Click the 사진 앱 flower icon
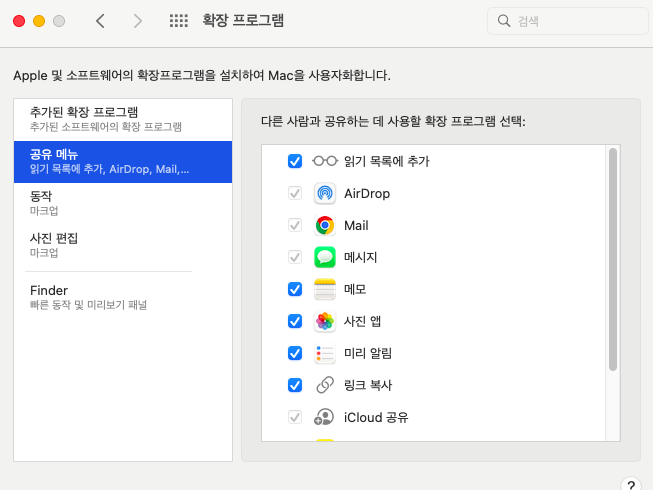The height and width of the screenshot is (490, 653). coord(325,321)
